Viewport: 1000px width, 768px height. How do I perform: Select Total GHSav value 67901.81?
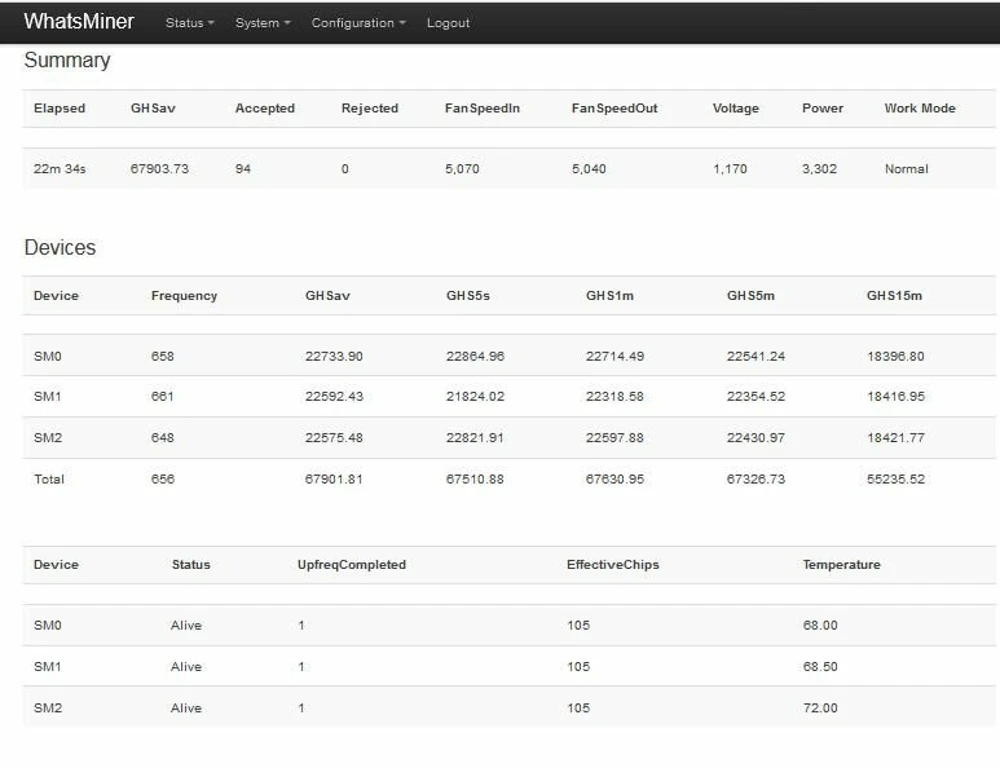(x=334, y=480)
